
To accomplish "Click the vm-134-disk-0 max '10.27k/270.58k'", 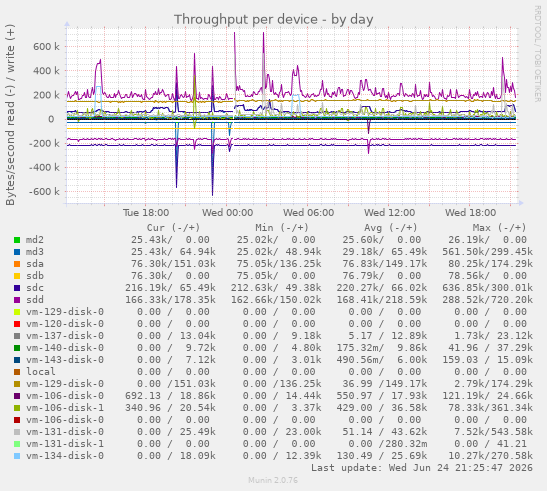I will click(x=490, y=456).
